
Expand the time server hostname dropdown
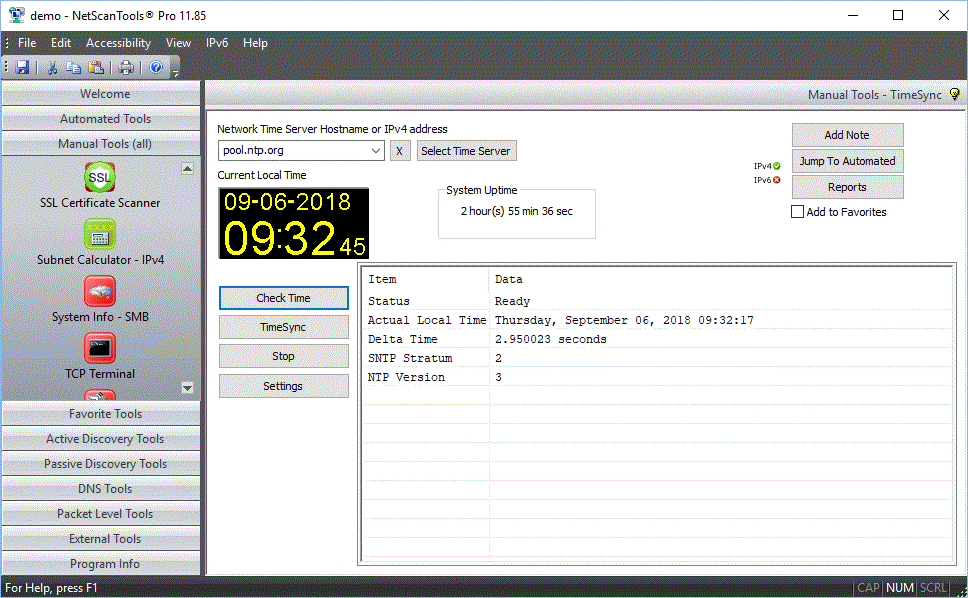[x=375, y=151]
